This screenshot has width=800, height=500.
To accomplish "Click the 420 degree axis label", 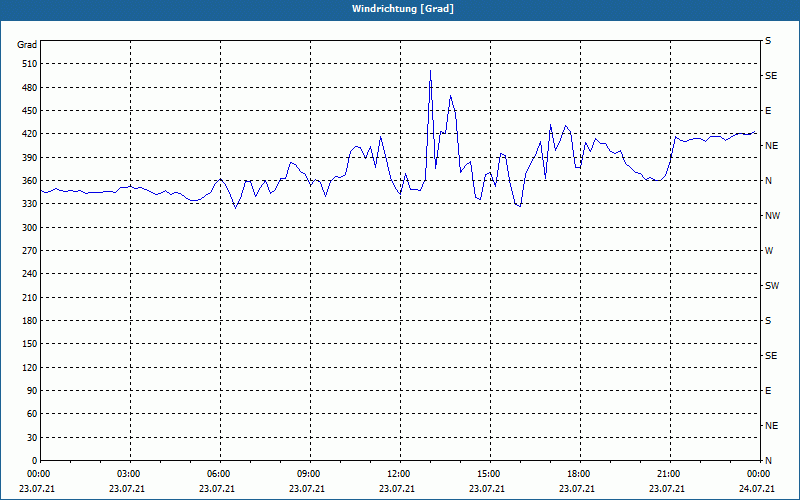I will point(30,134).
